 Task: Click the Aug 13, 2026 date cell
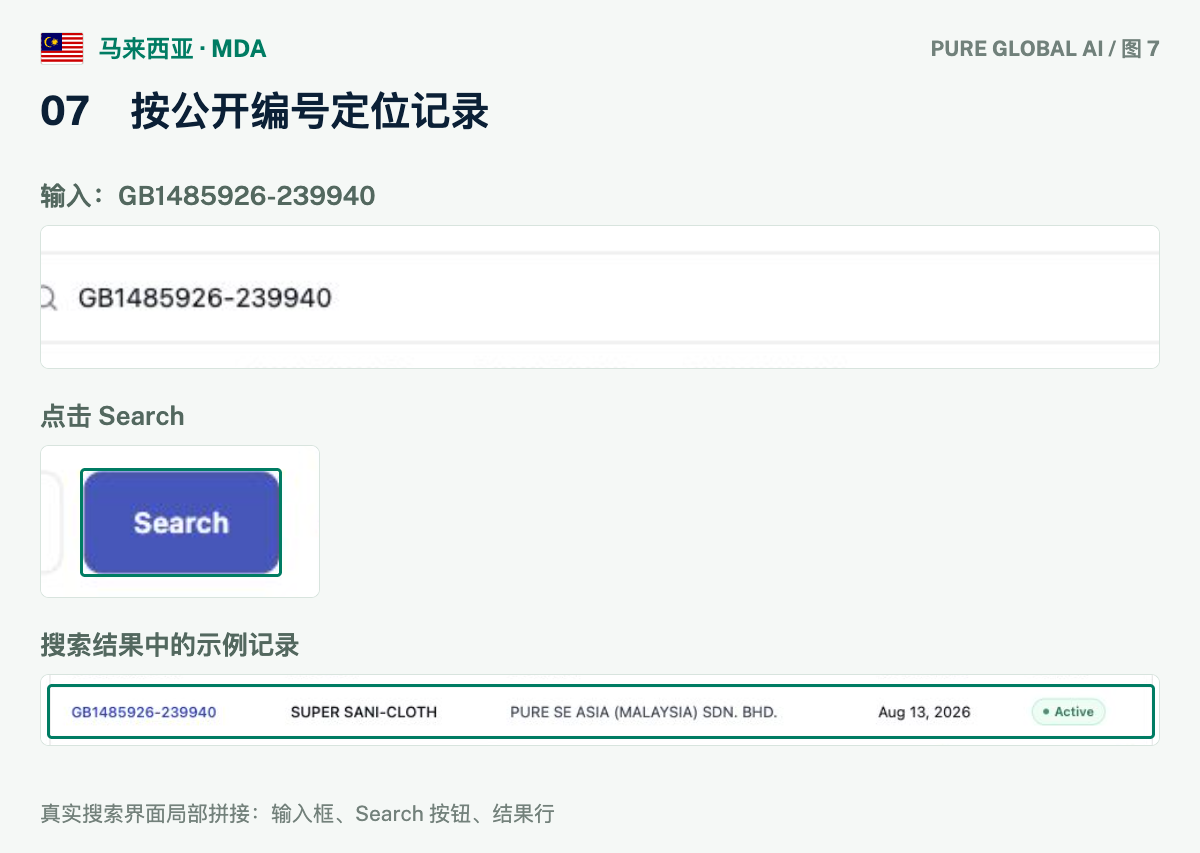point(924,712)
